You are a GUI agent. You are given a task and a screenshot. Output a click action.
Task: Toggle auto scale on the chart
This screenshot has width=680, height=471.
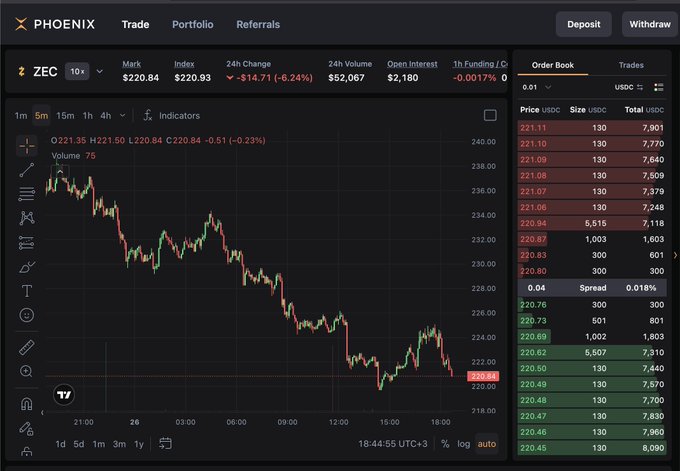coord(487,443)
